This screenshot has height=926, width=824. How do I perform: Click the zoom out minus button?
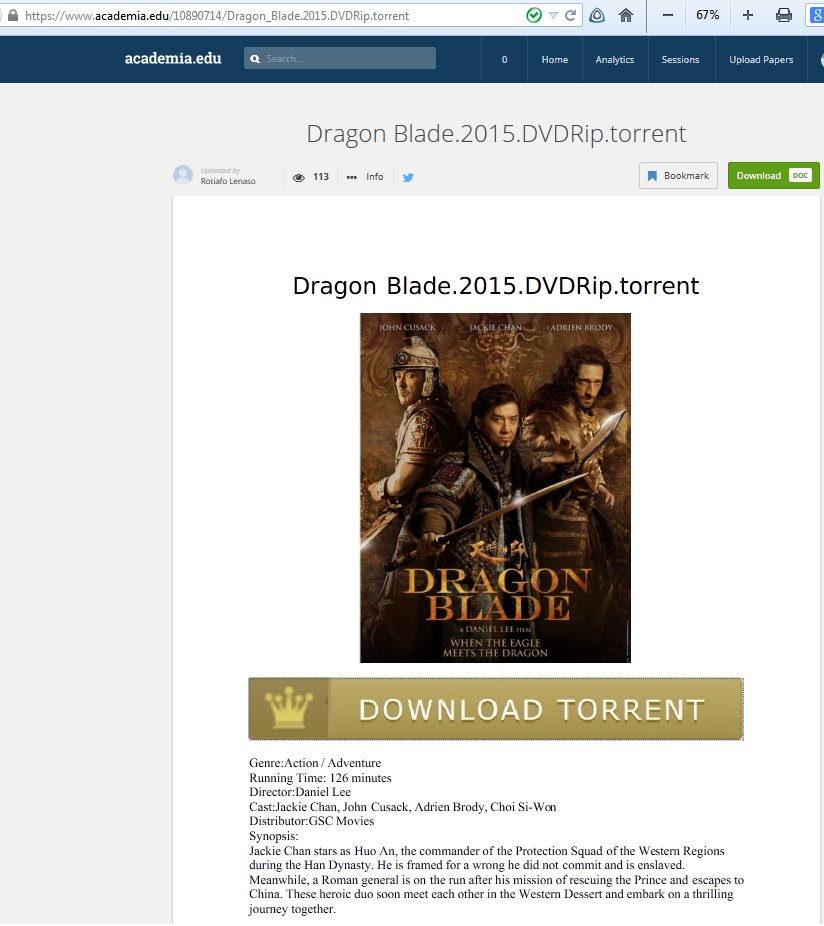(667, 15)
